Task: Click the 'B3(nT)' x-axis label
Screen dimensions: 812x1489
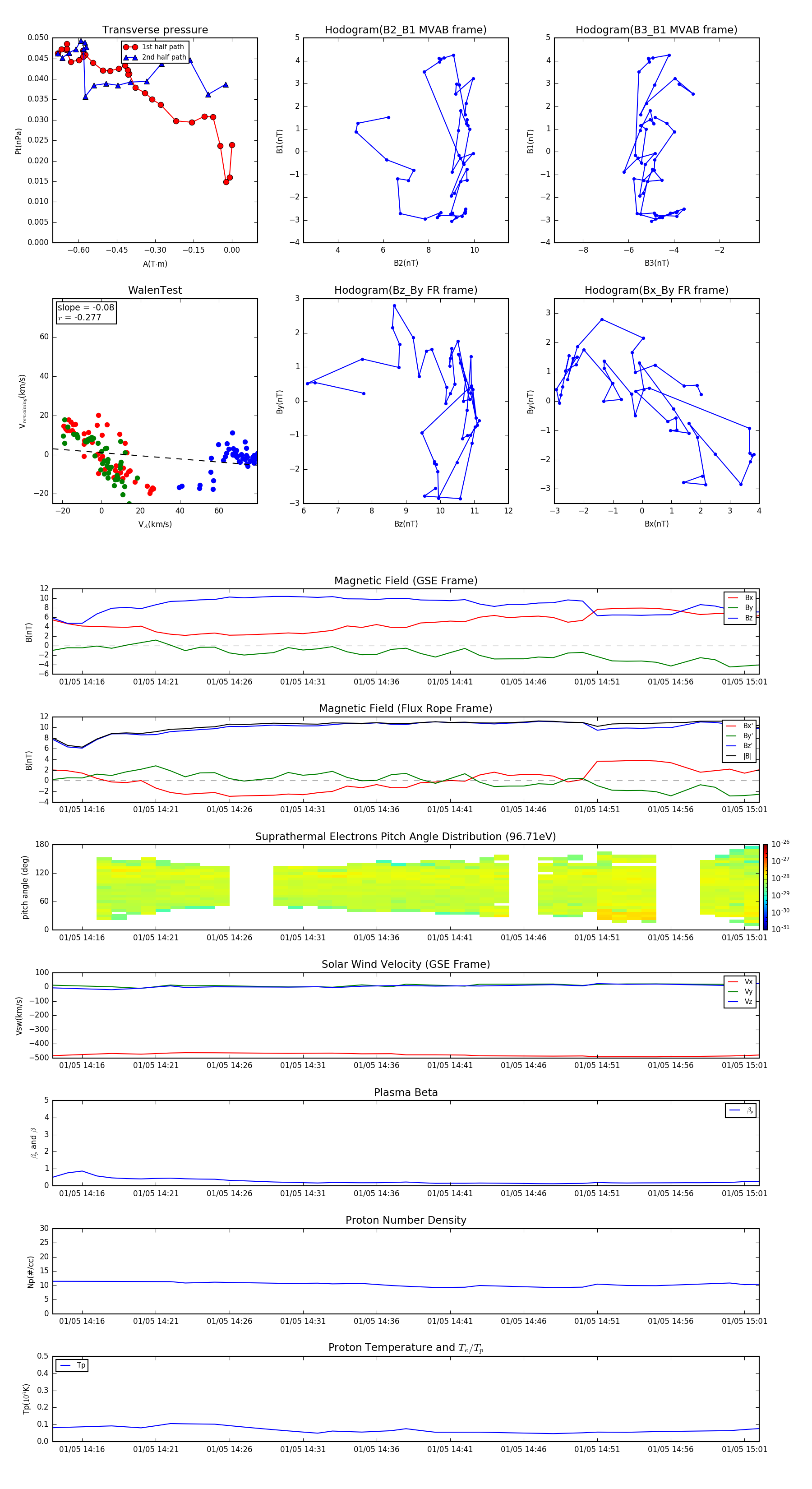Action: point(656,263)
